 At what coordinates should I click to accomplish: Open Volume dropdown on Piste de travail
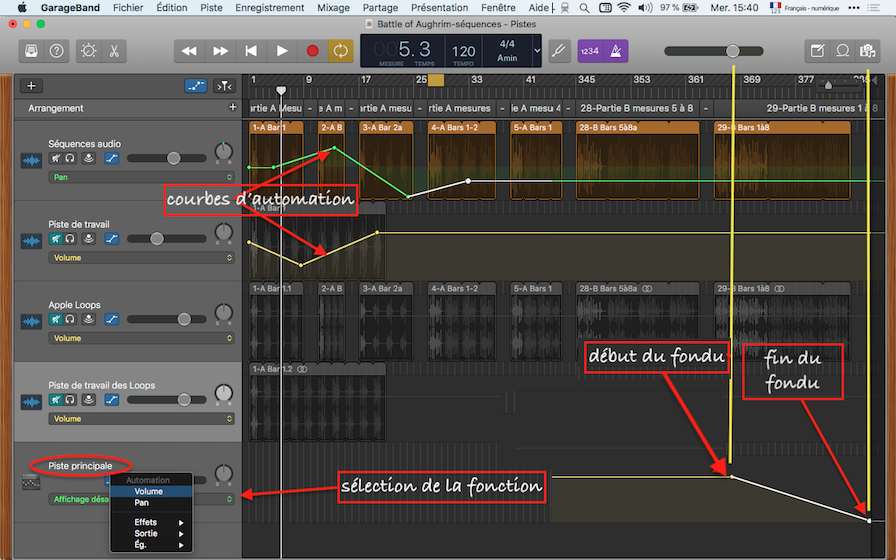click(x=141, y=258)
